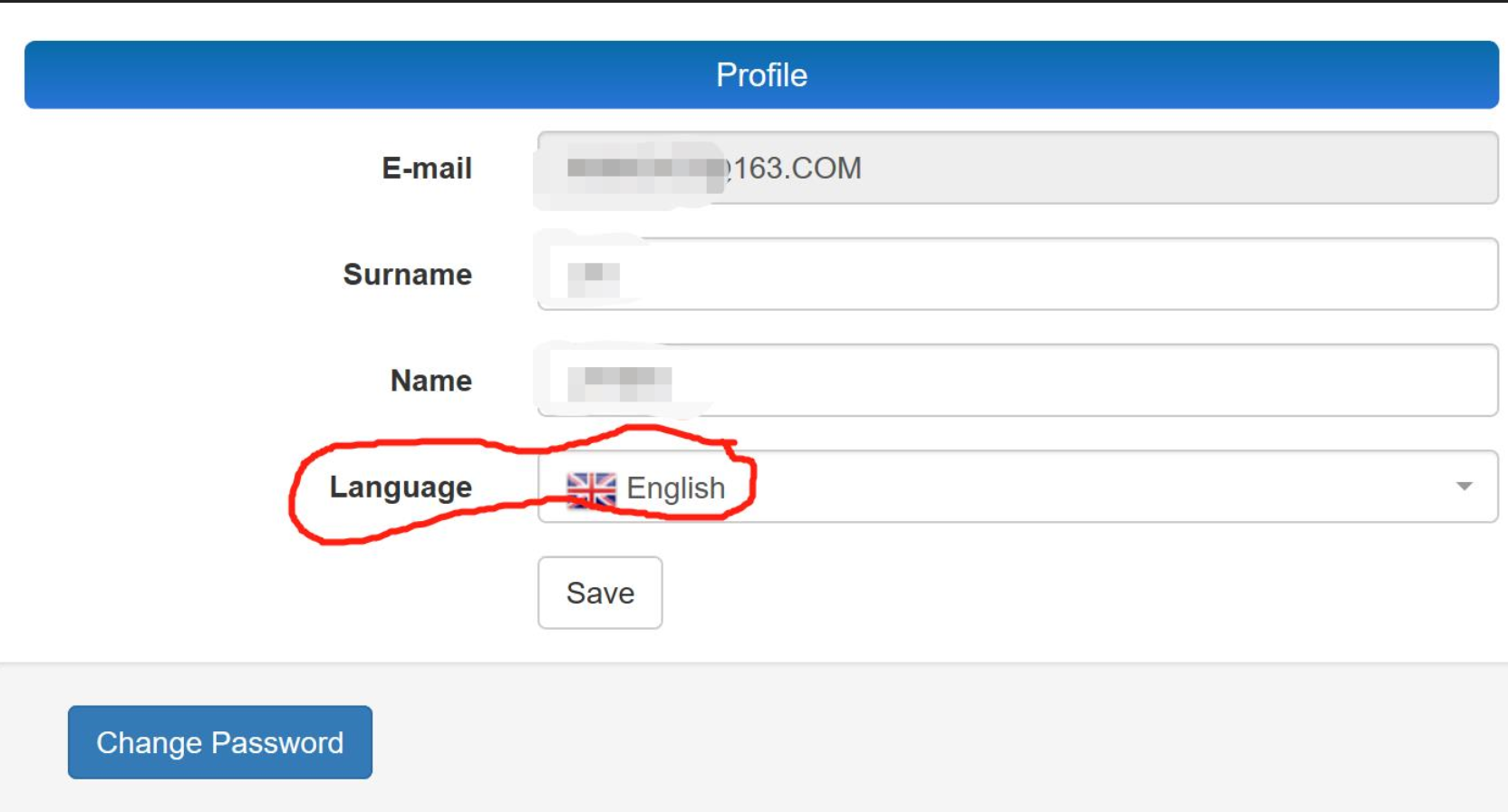
Task: Click the Surname field label
Action: [407, 275]
